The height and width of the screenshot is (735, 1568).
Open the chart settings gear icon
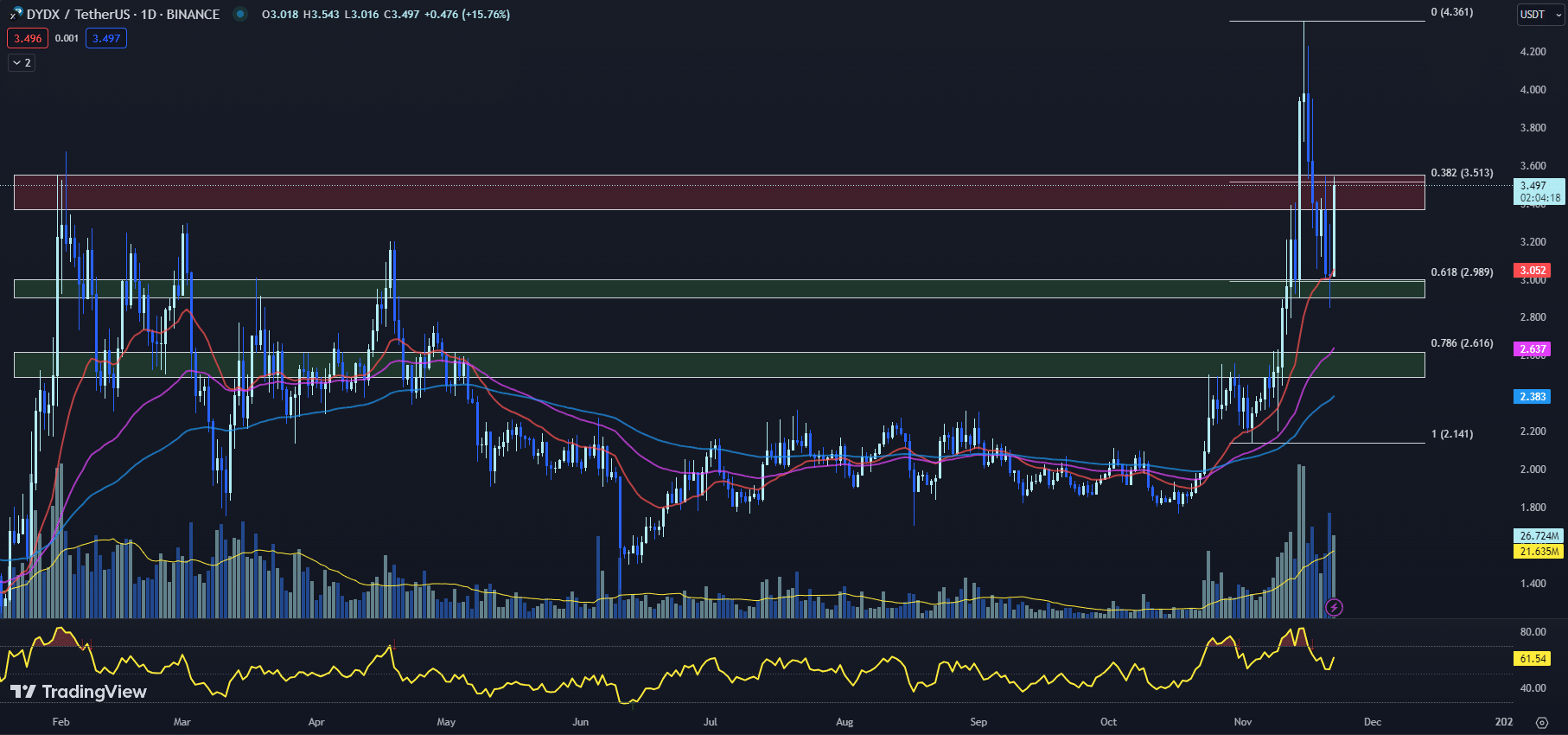pyautogui.click(x=1541, y=722)
